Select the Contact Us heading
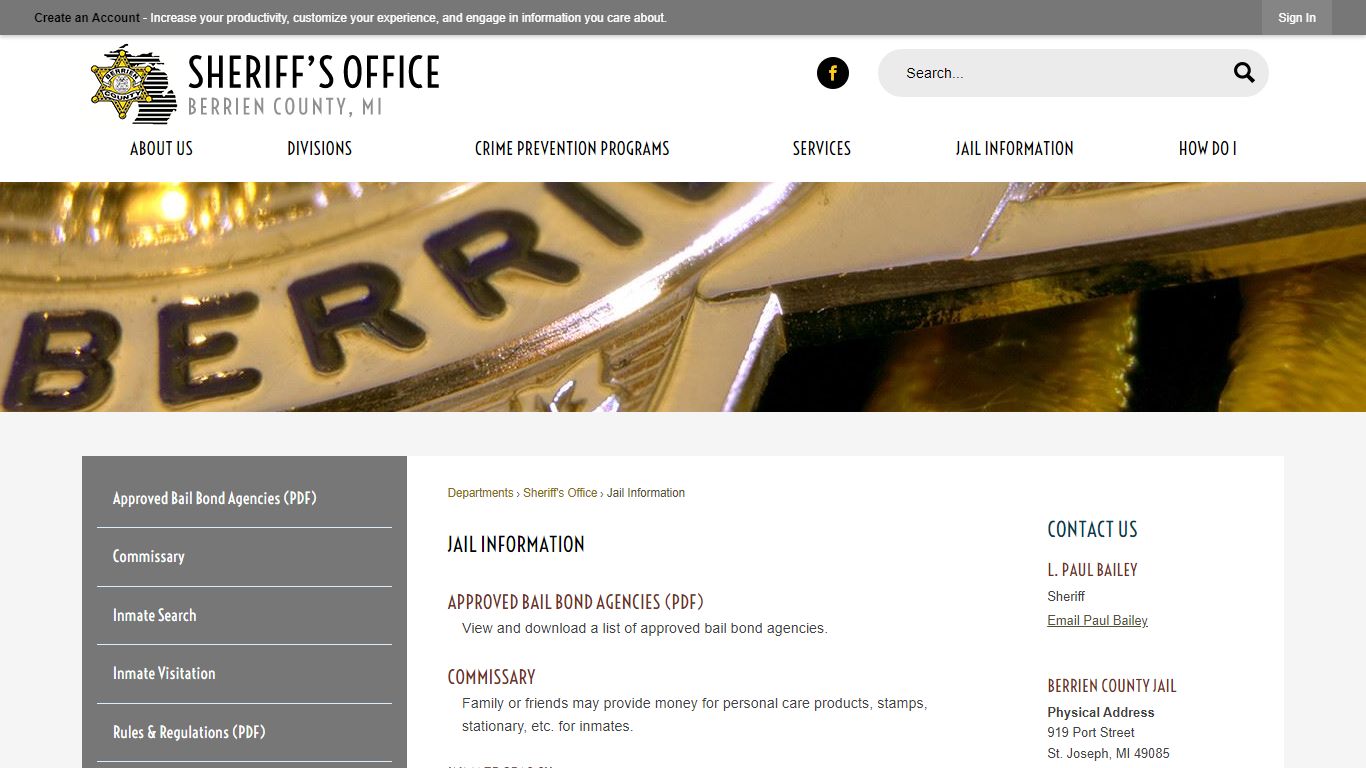This screenshot has height=768, width=1366. coord(1092,529)
